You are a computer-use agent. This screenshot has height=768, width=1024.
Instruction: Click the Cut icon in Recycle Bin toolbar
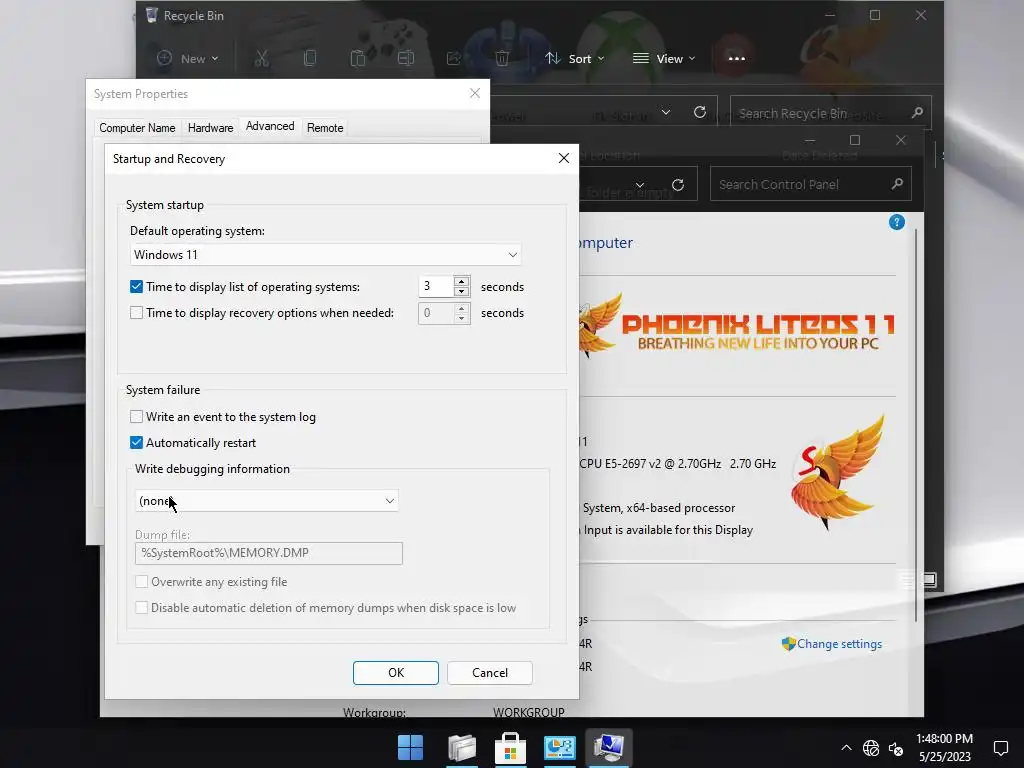coord(262,59)
